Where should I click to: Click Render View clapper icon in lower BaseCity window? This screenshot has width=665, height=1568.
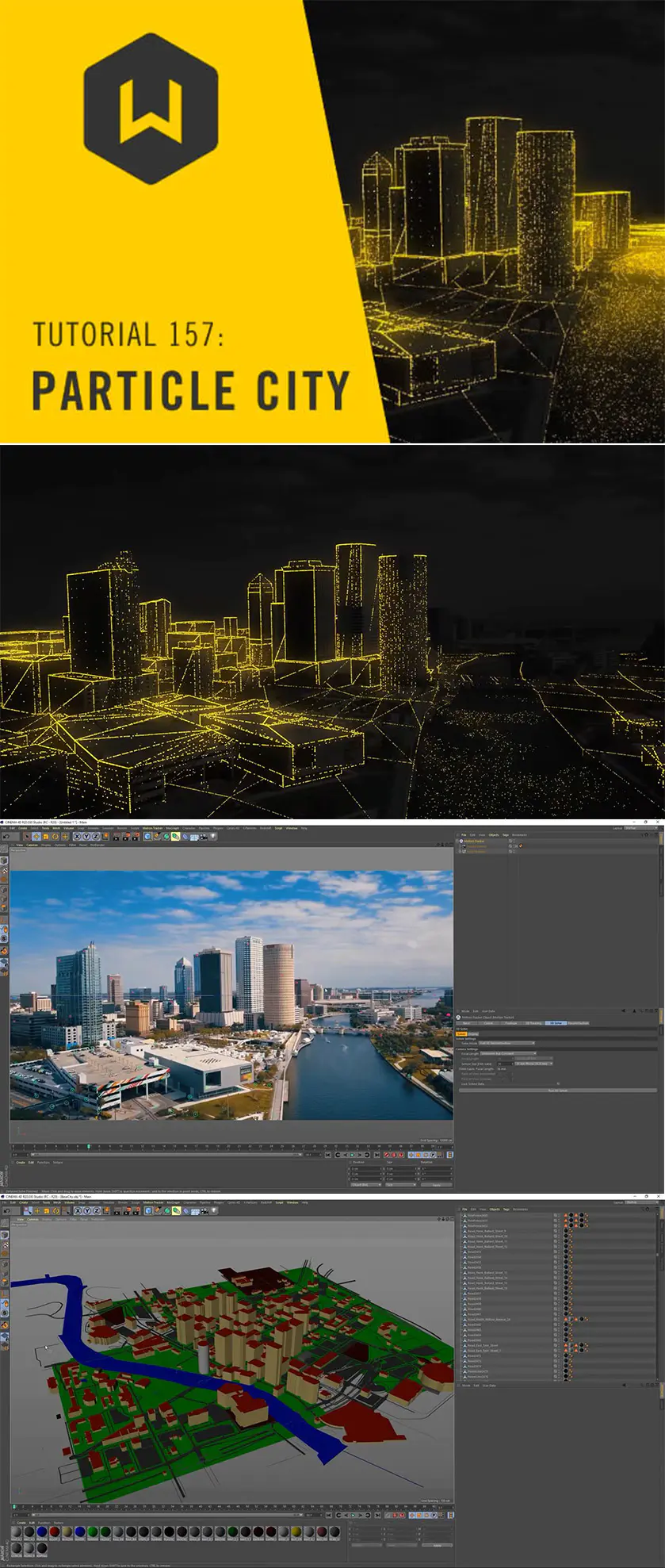(x=117, y=1211)
